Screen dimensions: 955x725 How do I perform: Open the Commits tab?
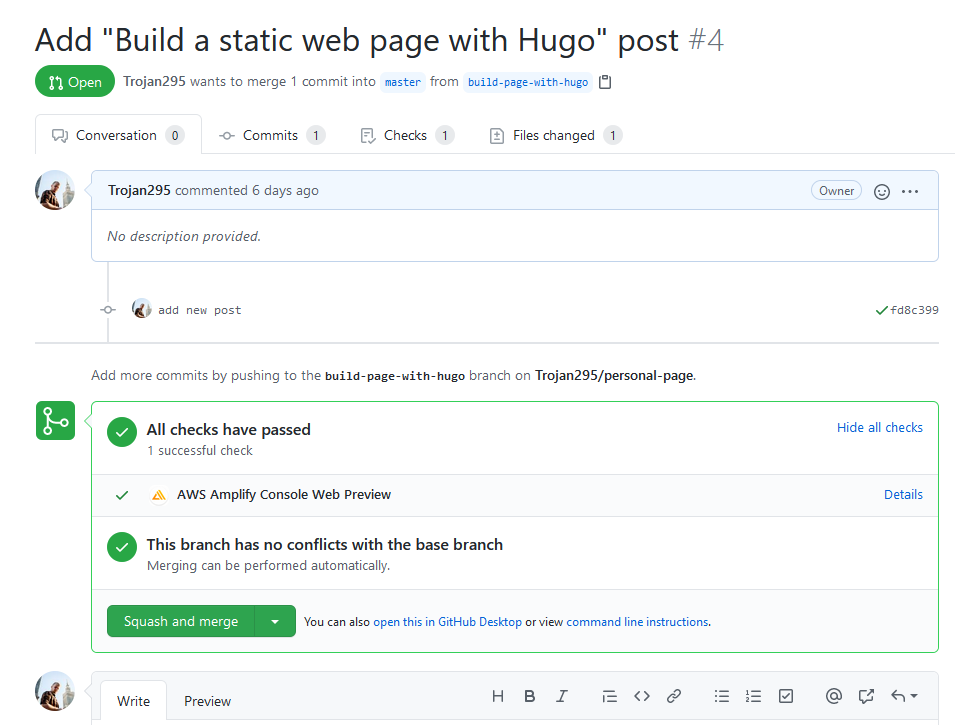click(272, 135)
